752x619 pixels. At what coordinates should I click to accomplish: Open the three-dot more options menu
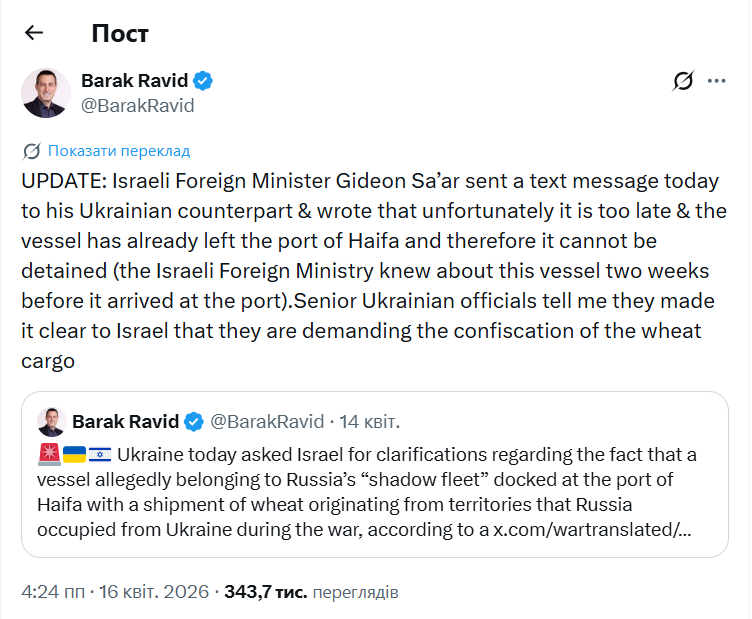pyautogui.click(x=716, y=81)
